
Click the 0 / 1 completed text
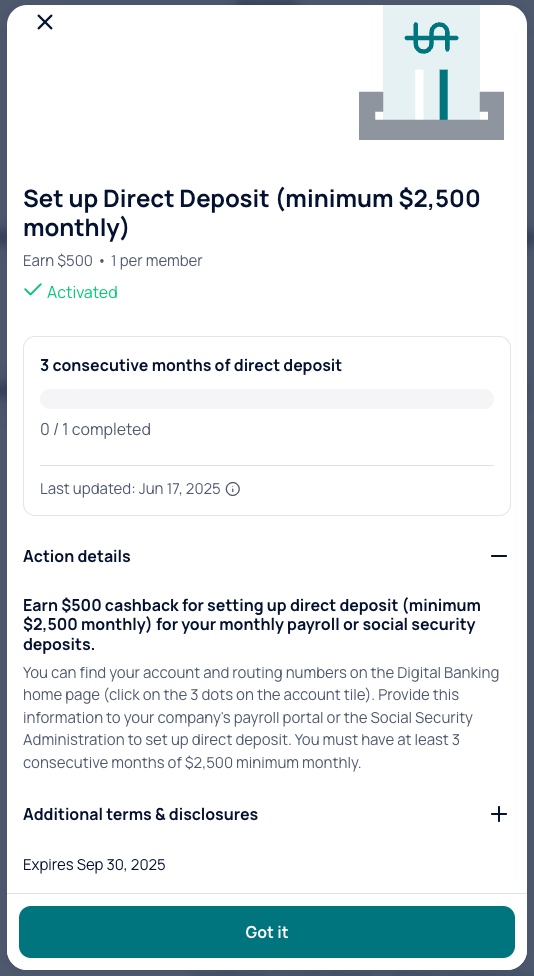pyautogui.click(x=95, y=429)
